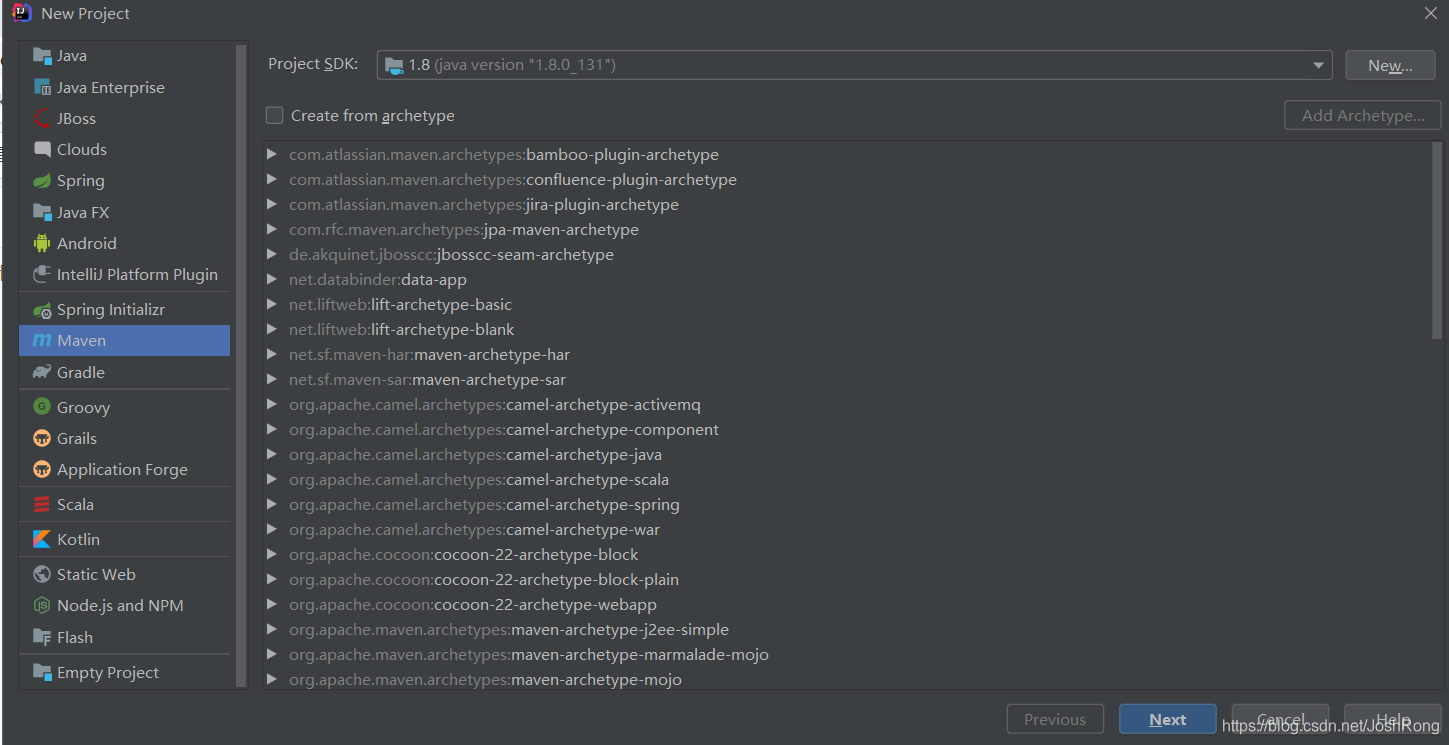This screenshot has height=745, width=1449.
Task: Click the Clouds speech-bubble icon
Action: coord(42,149)
